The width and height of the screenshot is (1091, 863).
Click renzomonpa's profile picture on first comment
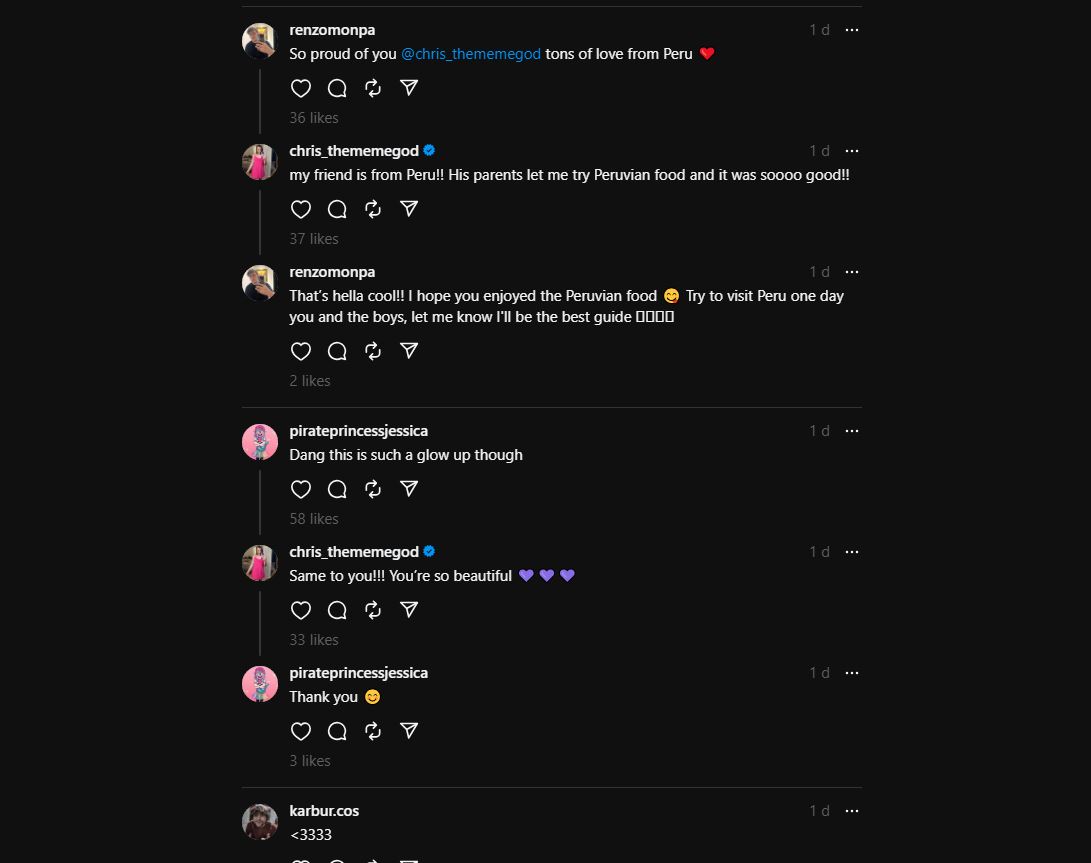point(260,41)
